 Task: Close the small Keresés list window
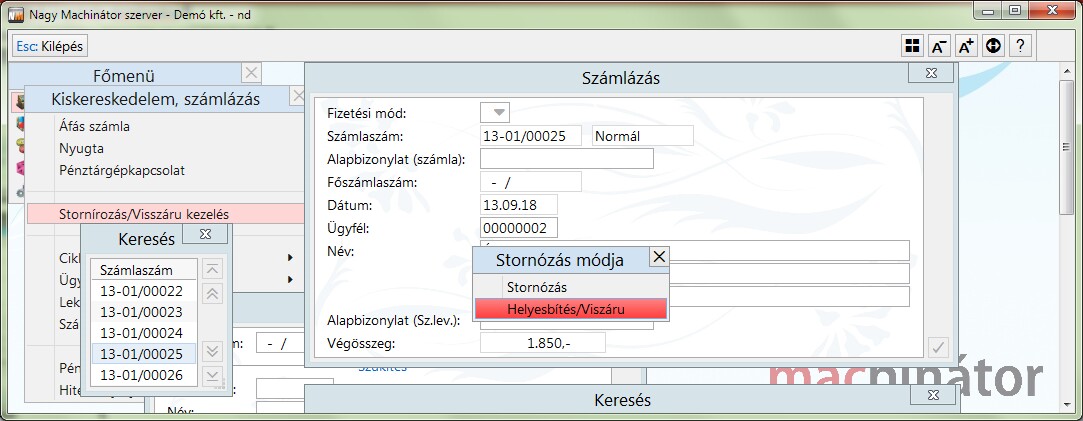tap(205, 234)
